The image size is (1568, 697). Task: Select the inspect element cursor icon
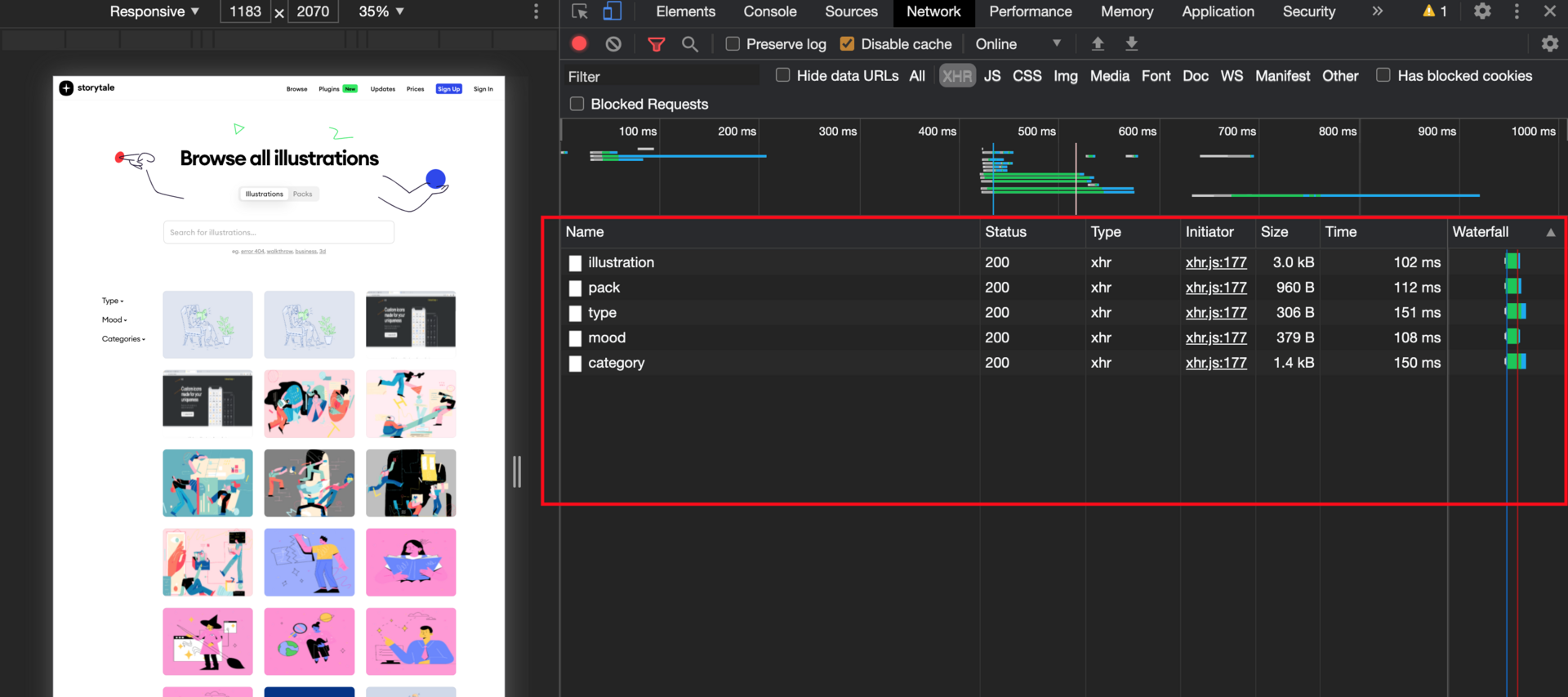click(580, 11)
